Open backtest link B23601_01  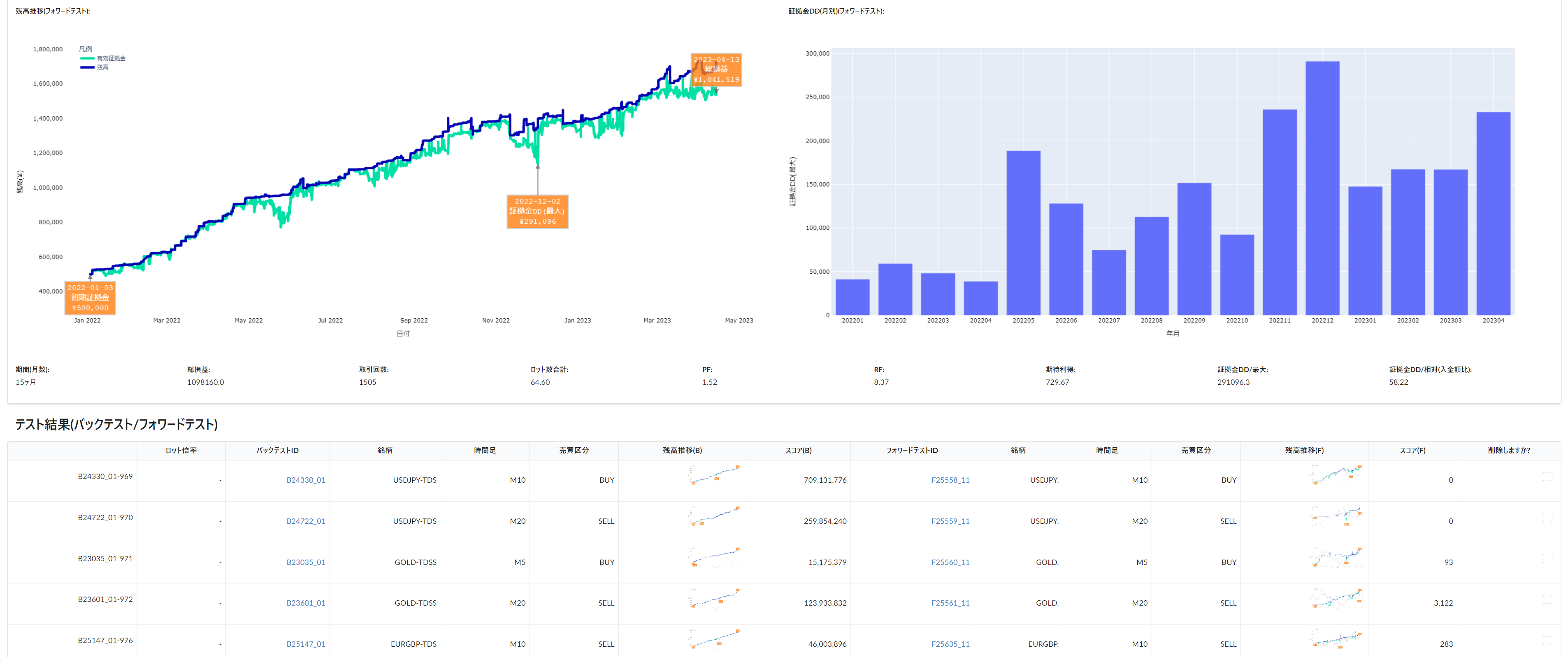[306, 603]
